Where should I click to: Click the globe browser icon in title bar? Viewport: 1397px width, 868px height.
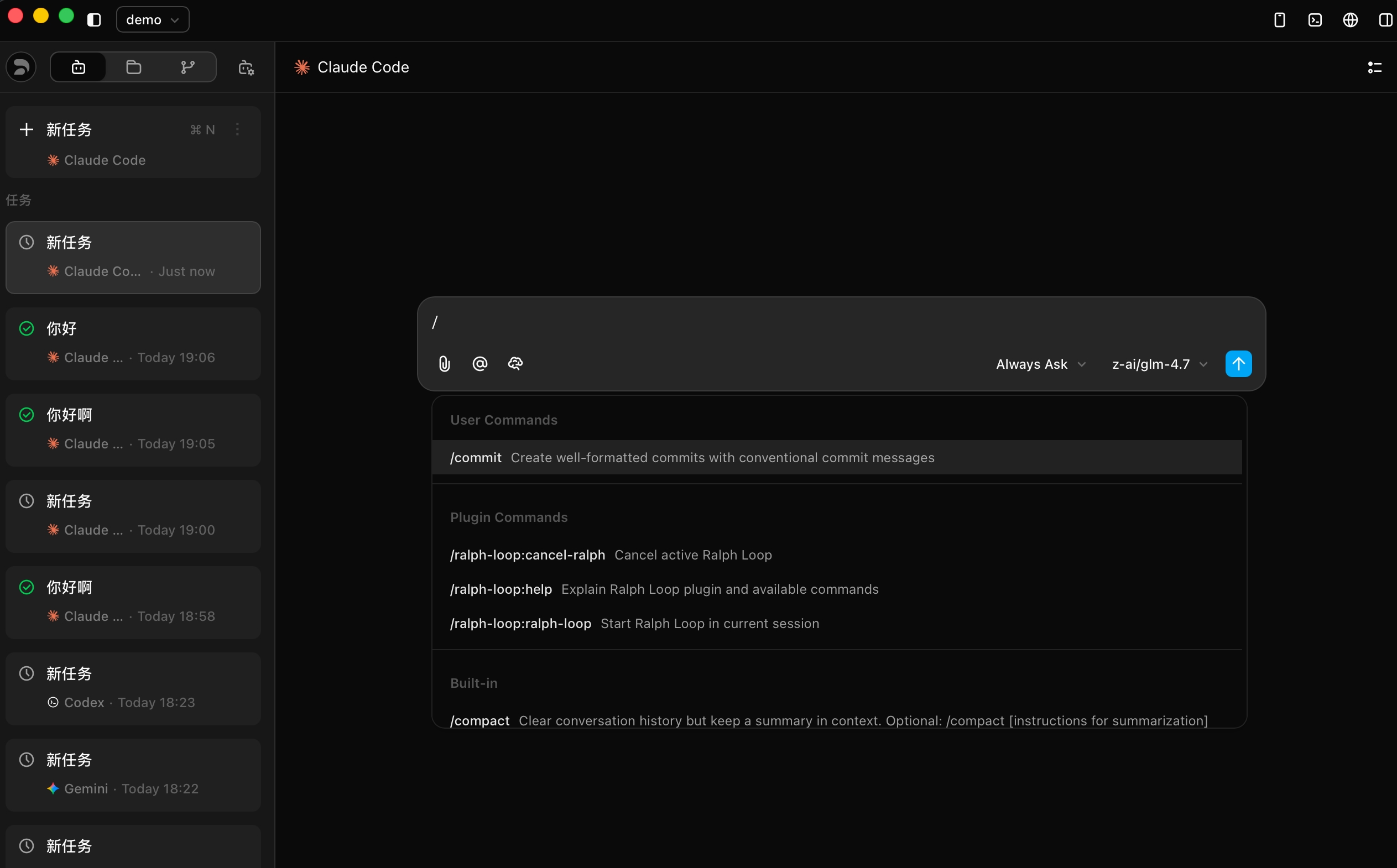point(1350,20)
